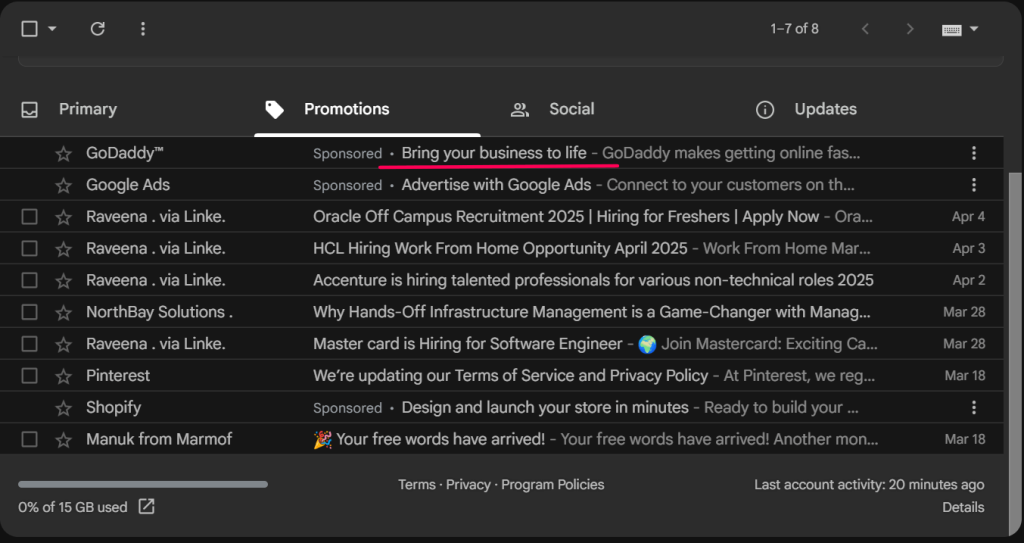The width and height of the screenshot is (1024, 543).
Task: Go to older emails with the next arrow
Action: click(909, 29)
